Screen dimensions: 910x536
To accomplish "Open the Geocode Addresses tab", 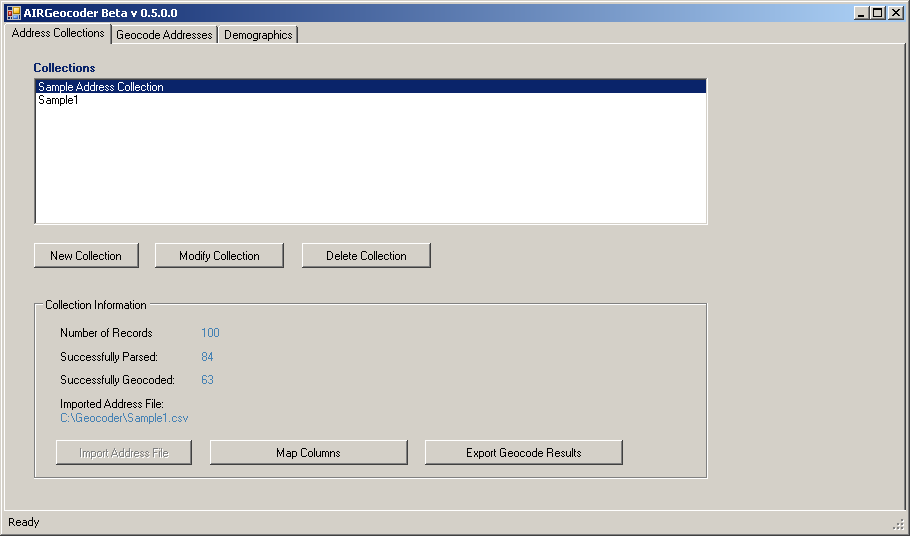I will [x=164, y=35].
